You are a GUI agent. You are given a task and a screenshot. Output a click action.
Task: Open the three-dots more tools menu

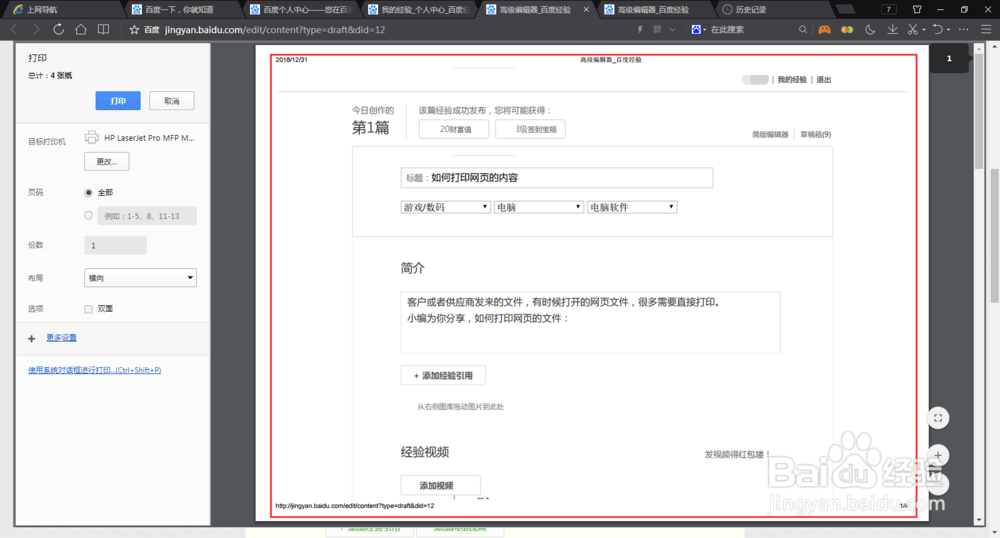point(964,29)
